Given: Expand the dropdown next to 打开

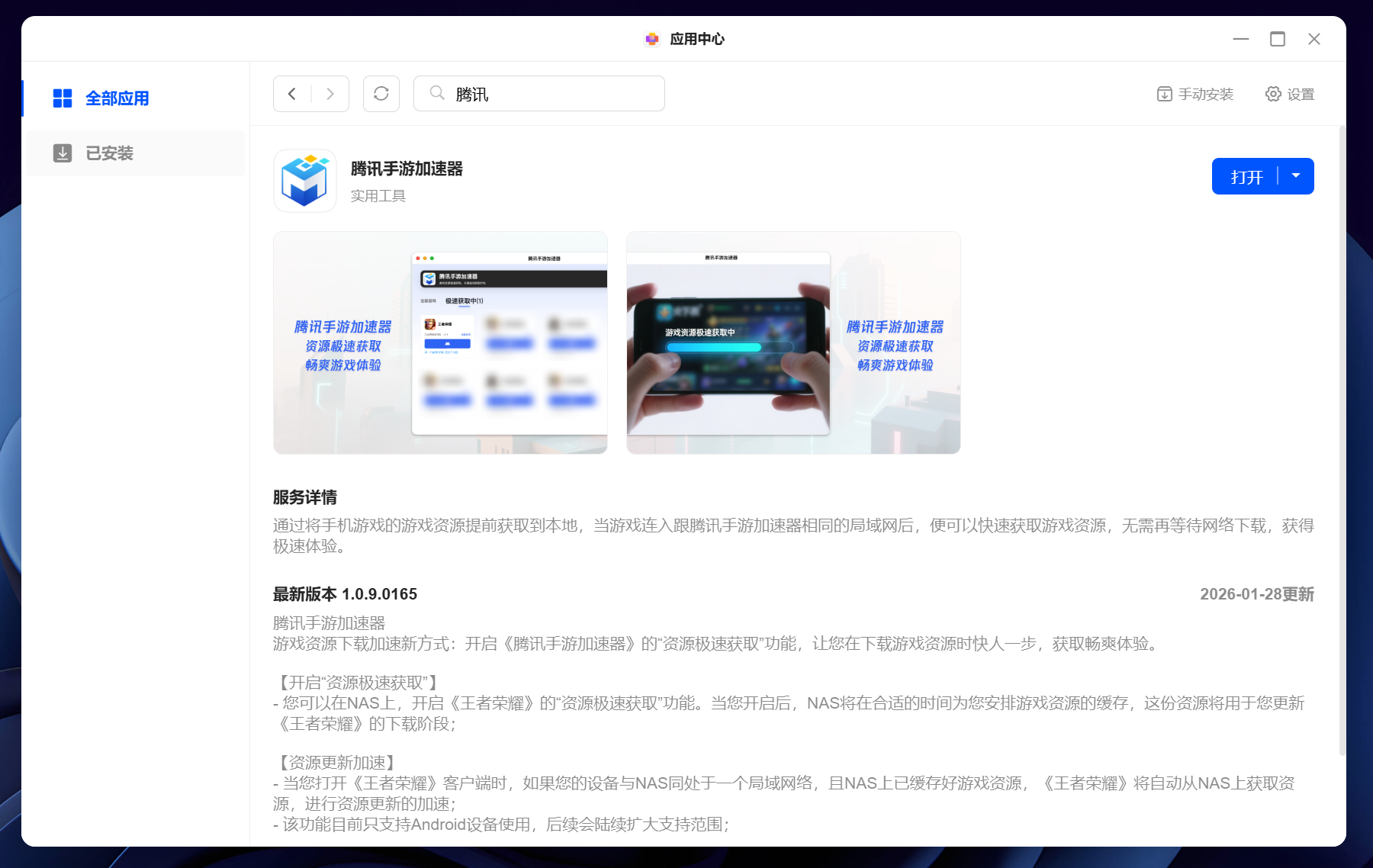Looking at the screenshot, I should click(1294, 175).
